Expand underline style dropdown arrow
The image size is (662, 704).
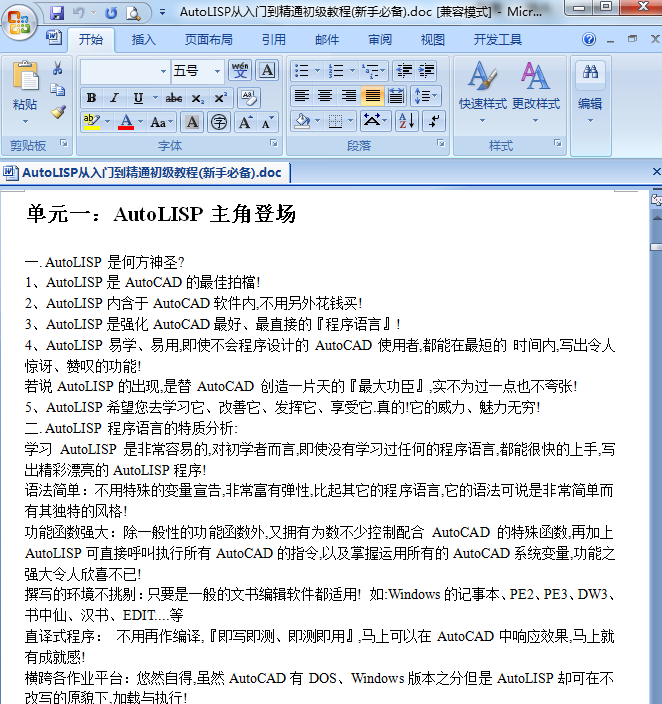coord(155,98)
